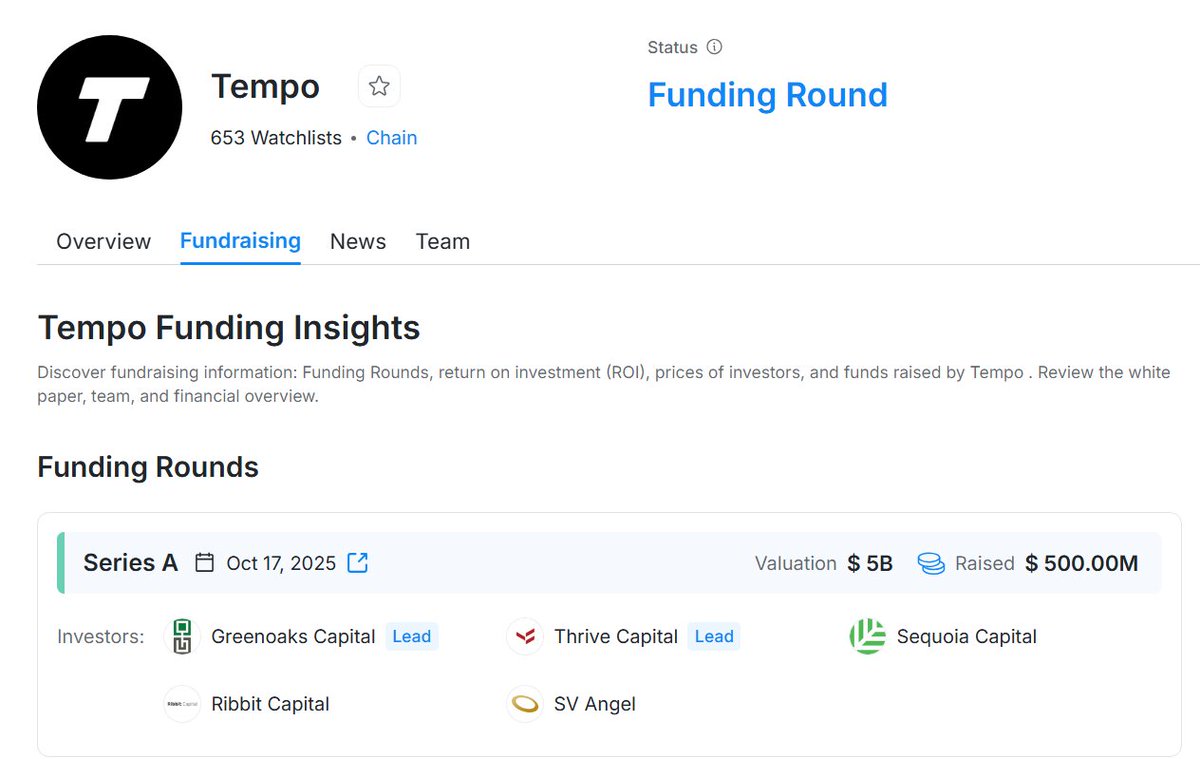Image resolution: width=1200 pixels, height=759 pixels.
Task: Click the Ribbit Capital logo
Action: (x=182, y=704)
